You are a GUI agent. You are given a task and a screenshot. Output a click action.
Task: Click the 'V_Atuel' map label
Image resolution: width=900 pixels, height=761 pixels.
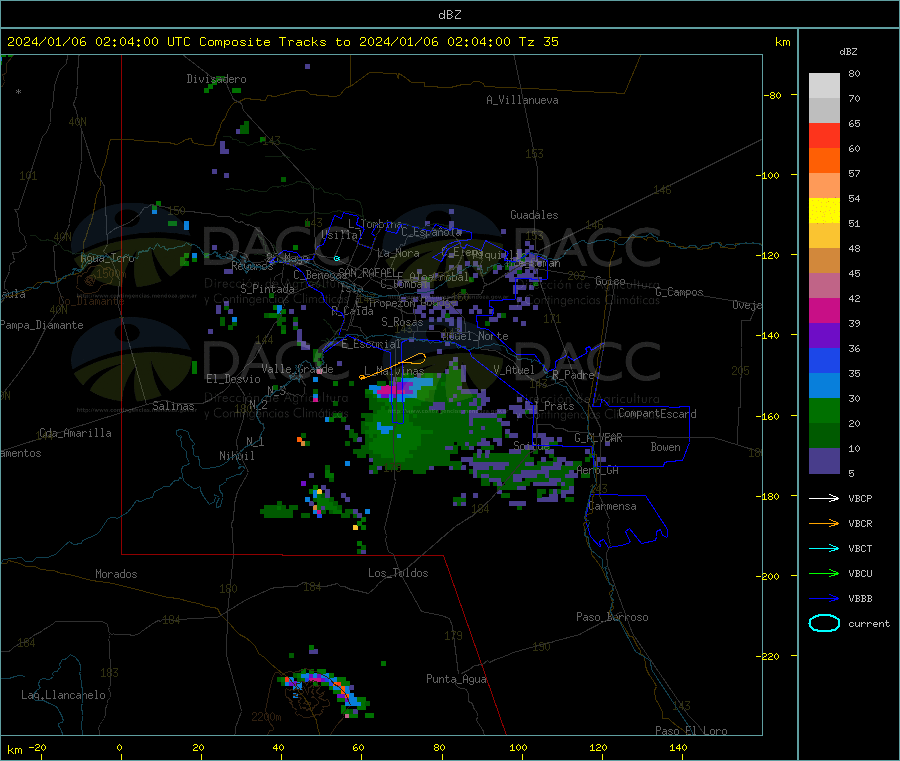coord(514,370)
